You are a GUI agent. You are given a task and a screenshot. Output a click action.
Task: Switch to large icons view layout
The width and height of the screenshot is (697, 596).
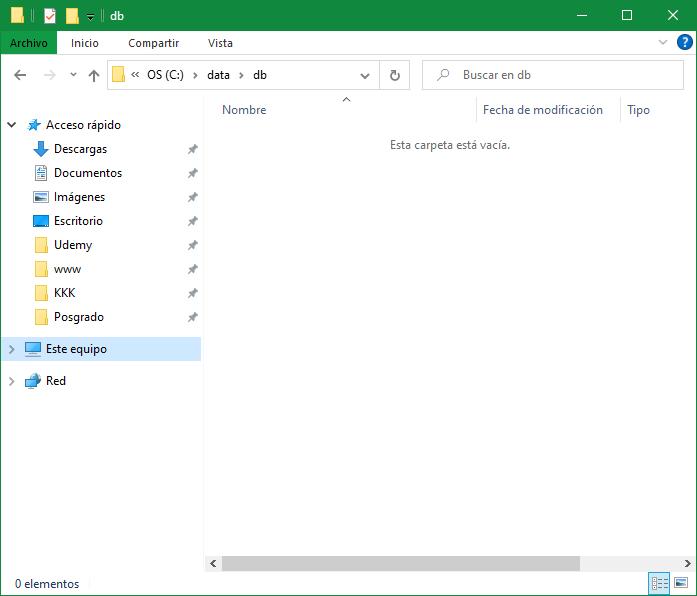pyautogui.click(x=681, y=583)
